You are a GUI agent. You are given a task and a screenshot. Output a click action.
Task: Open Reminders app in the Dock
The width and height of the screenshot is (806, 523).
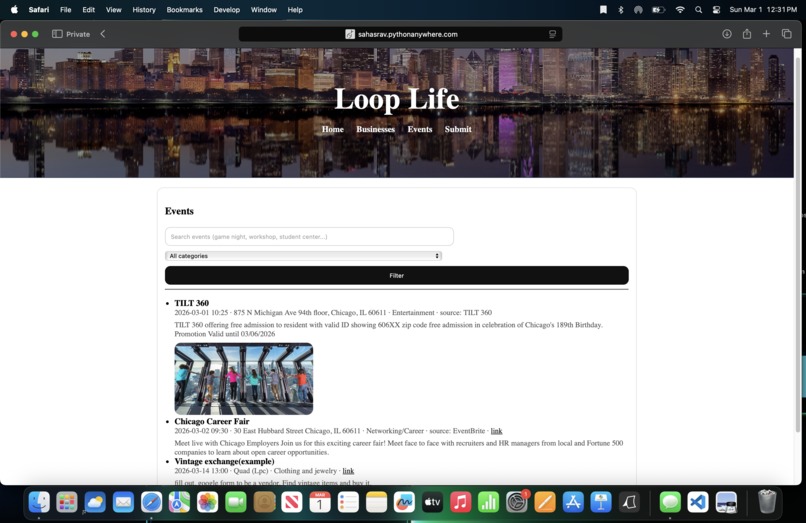tap(348, 502)
